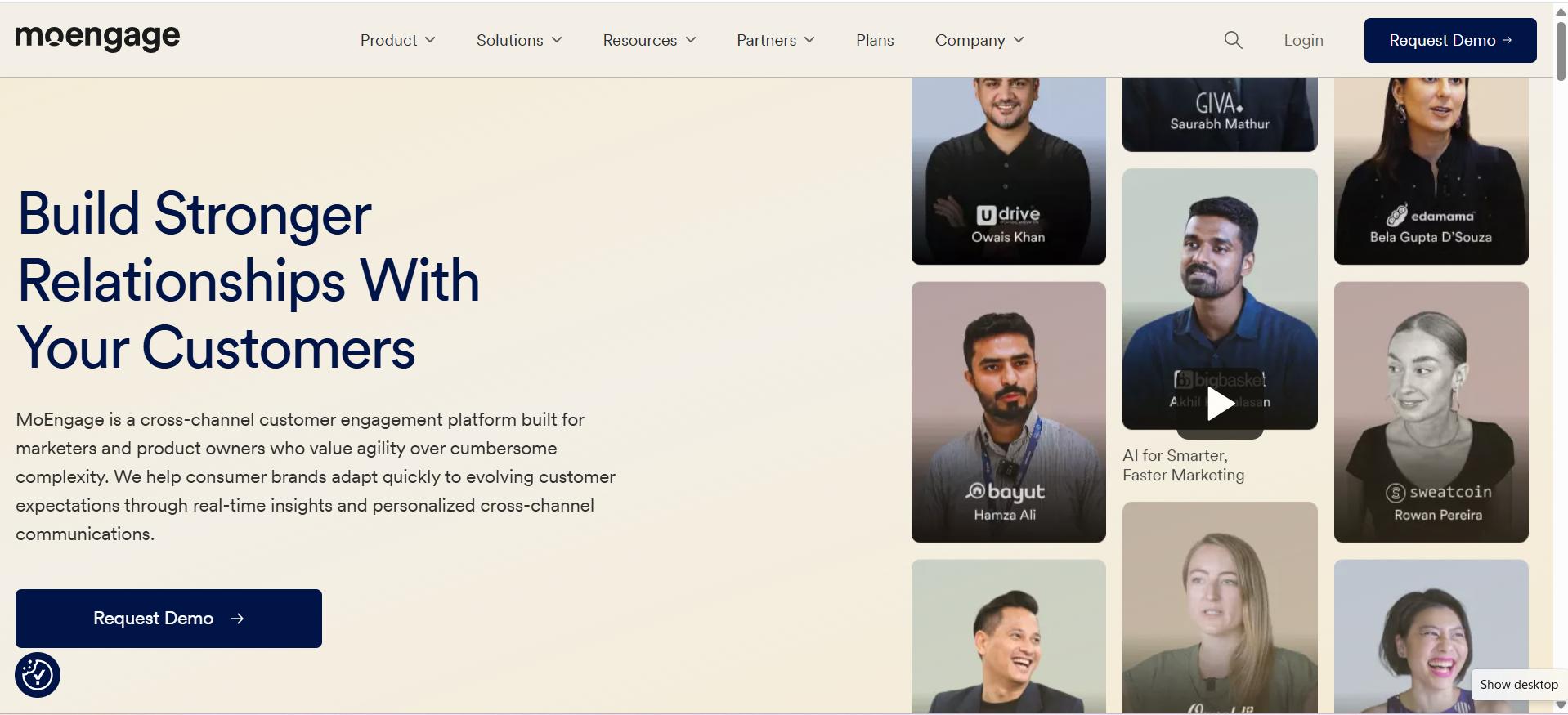Image resolution: width=1568 pixels, height=715 pixels.
Task: Open the Product menu
Action: (x=397, y=40)
